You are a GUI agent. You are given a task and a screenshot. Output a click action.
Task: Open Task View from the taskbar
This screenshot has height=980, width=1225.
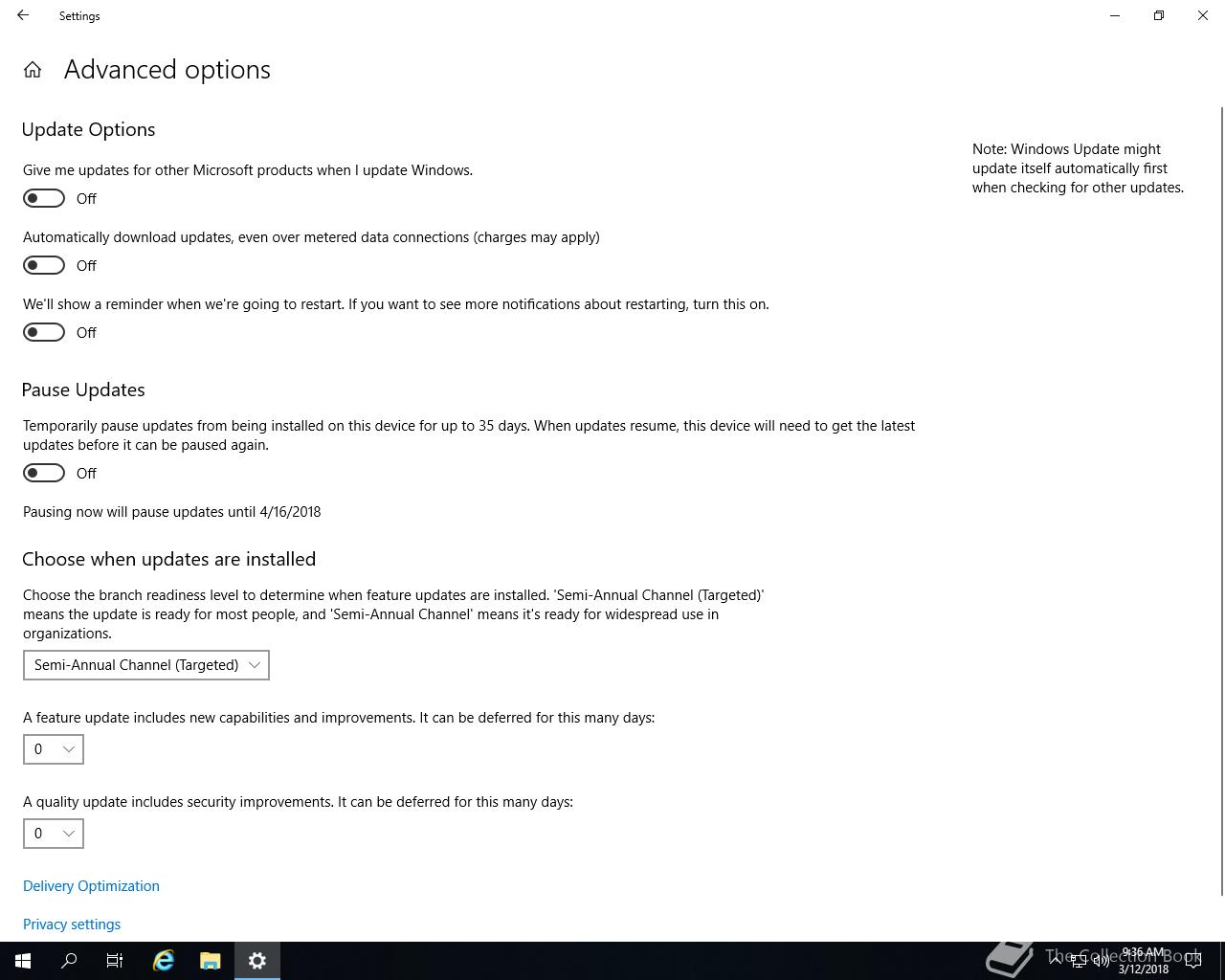click(x=115, y=961)
